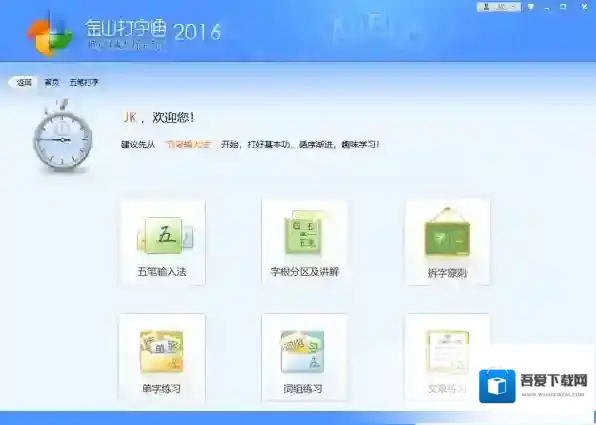
Task: Close the 金山打字通 window
Action: click(x=585, y=7)
